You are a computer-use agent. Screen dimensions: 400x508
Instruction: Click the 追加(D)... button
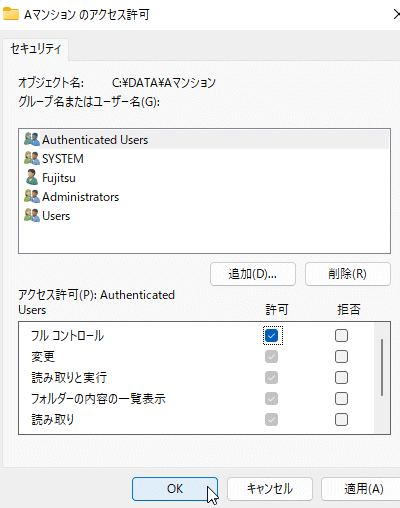click(x=253, y=274)
